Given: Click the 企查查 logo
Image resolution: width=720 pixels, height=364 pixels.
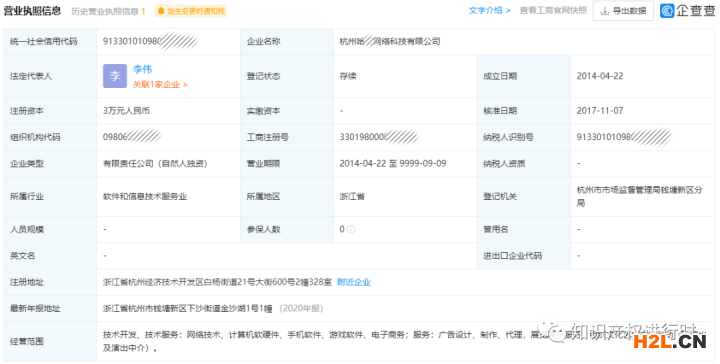Looking at the screenshot, I should (687, 11).
